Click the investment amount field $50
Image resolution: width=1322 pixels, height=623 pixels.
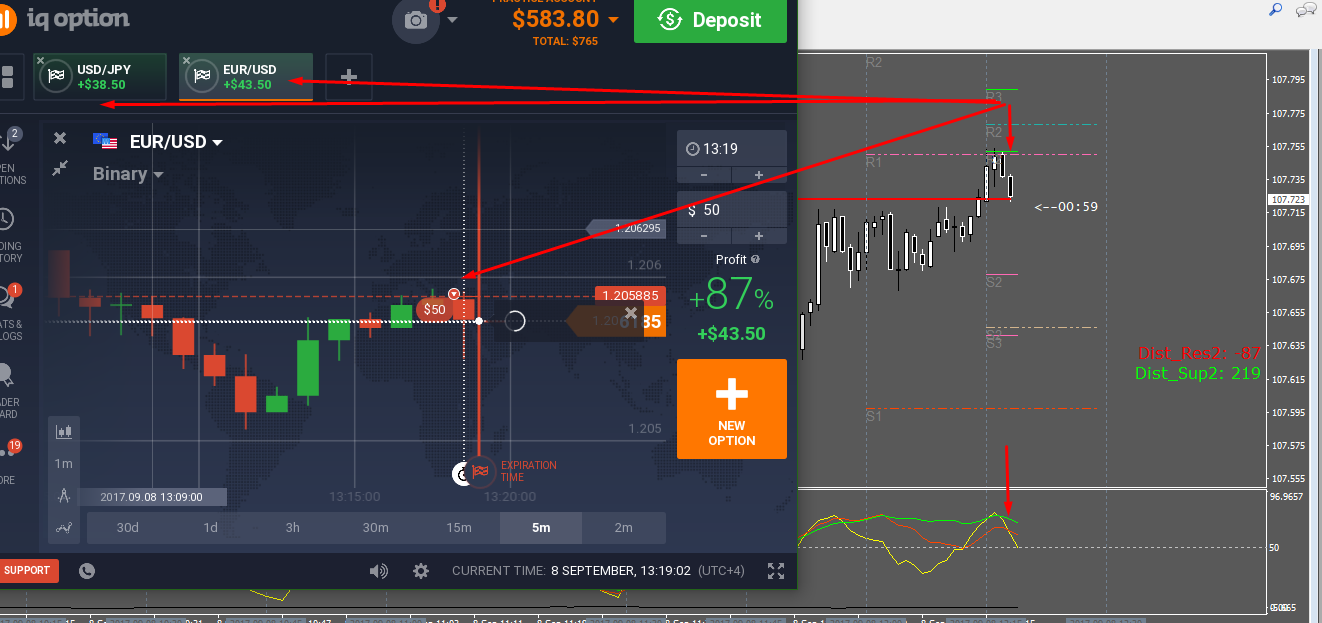732,210
